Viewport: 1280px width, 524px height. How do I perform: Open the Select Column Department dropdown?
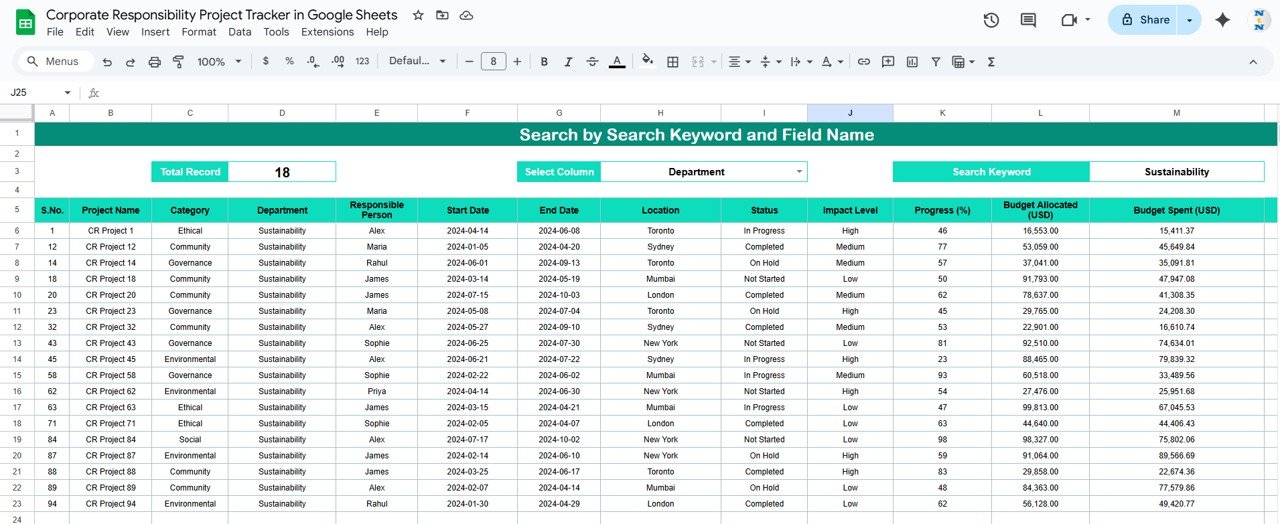click(x=798, y=172)
